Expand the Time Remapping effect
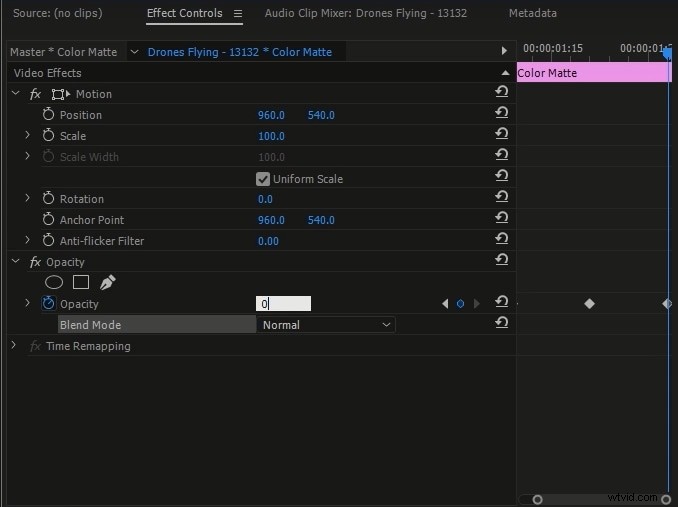The image size is (678, 507). [x=13, y=345]
